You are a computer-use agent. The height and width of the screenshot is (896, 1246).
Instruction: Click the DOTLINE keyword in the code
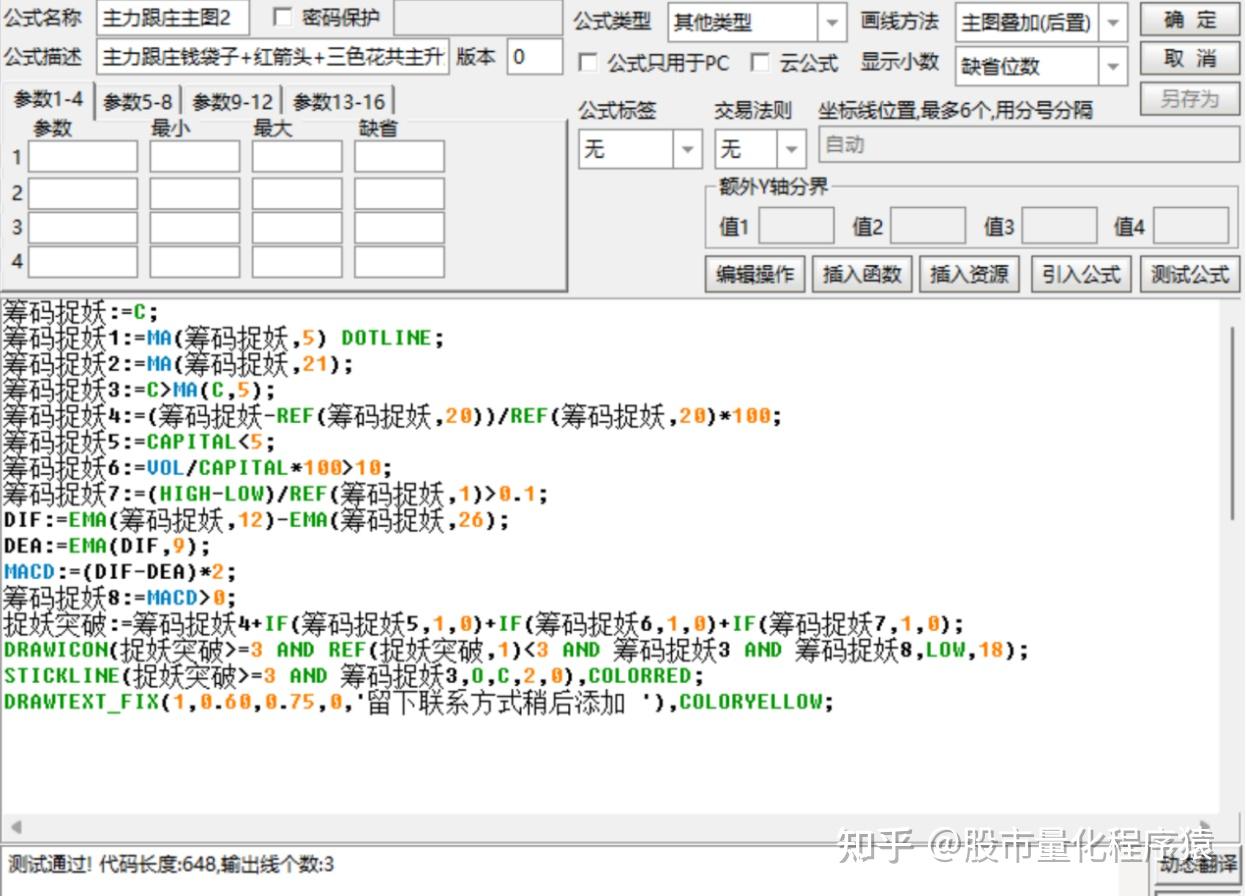click(387, 337)
